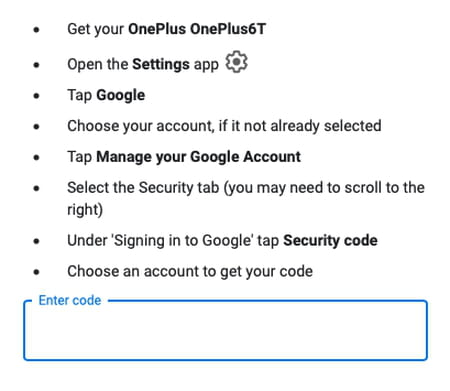Click the bold Settings word
This screenshot has height=391, width=450.
(x=161, y=64)
